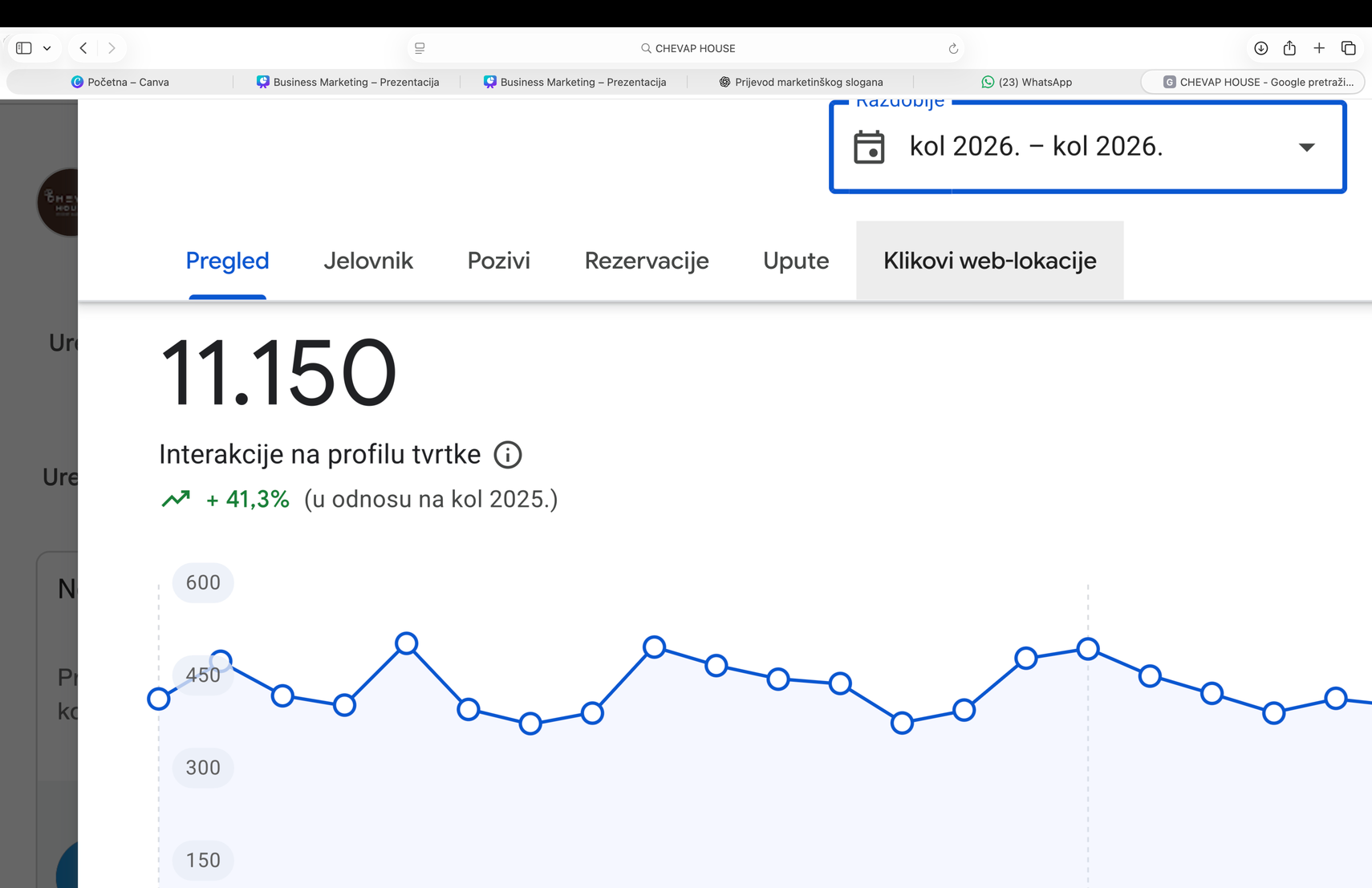The image size is (1372, 888).
Task: Open the Klikovi web-lokacije tab
Action: tap(989, 261)
